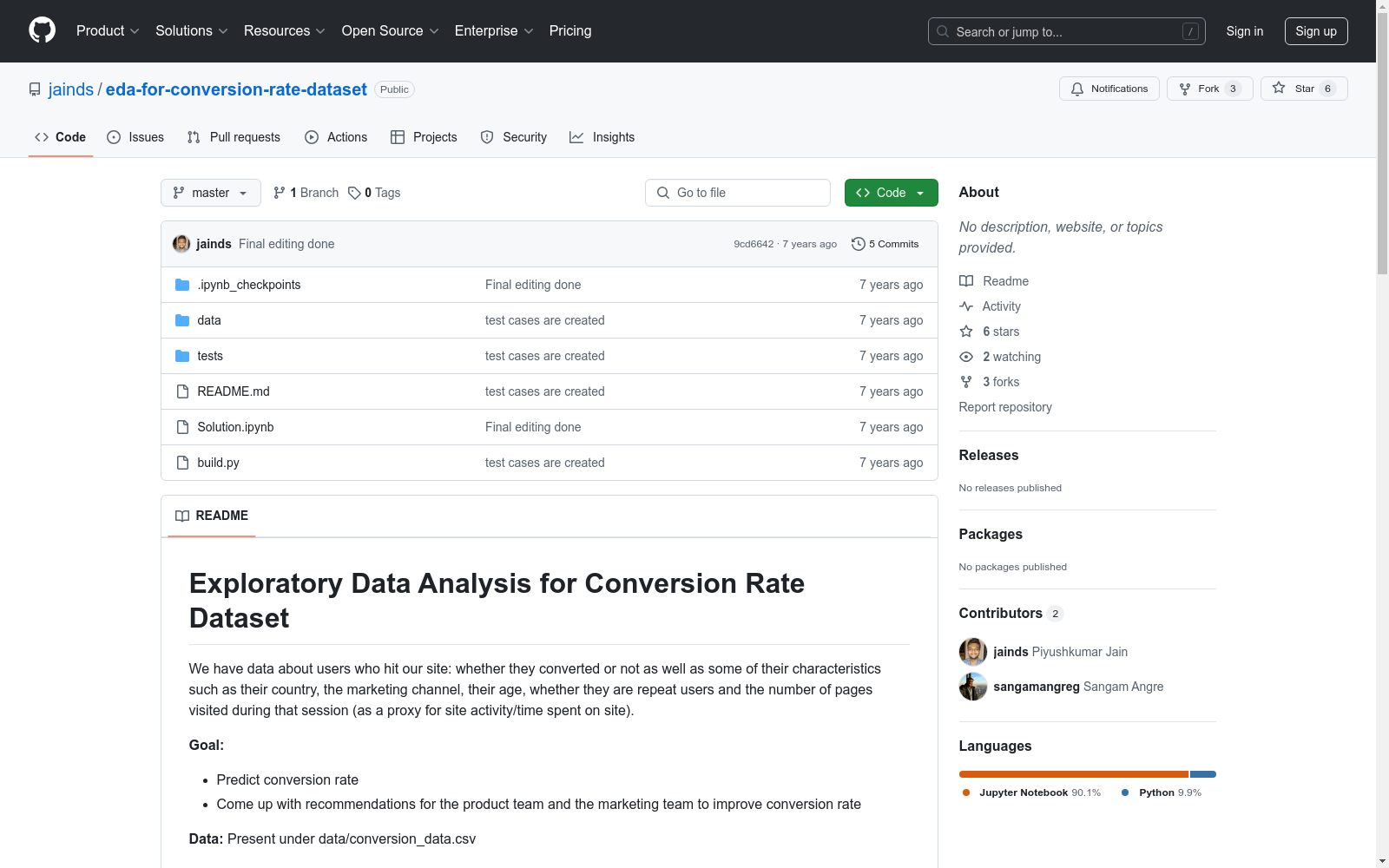Expand the Product menu
Viewport: 1389px width, 868px height.
point(108,31)
